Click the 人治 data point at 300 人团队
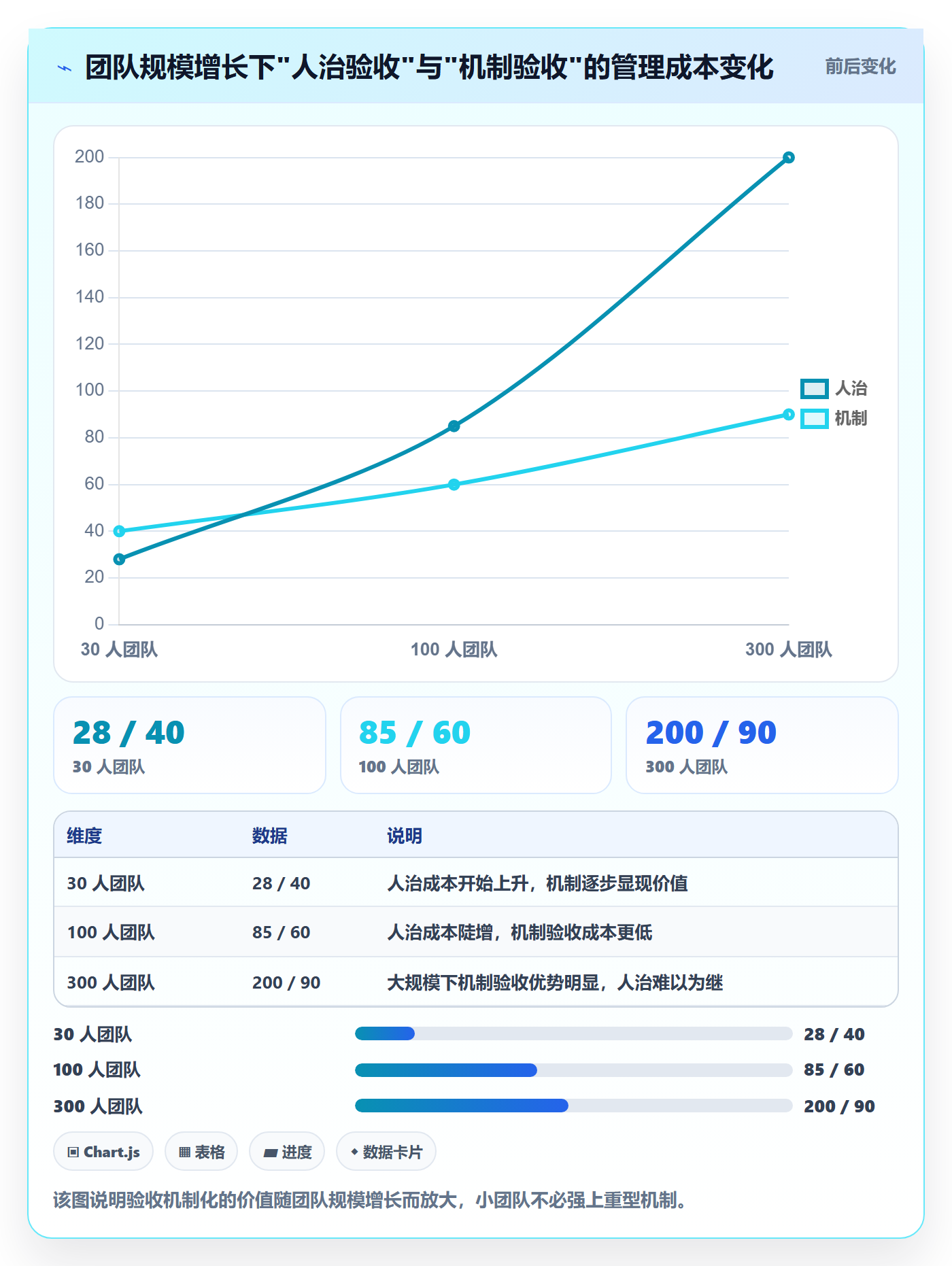The width and height of the screenshot is (952, 1266). [x=789, y=158]
